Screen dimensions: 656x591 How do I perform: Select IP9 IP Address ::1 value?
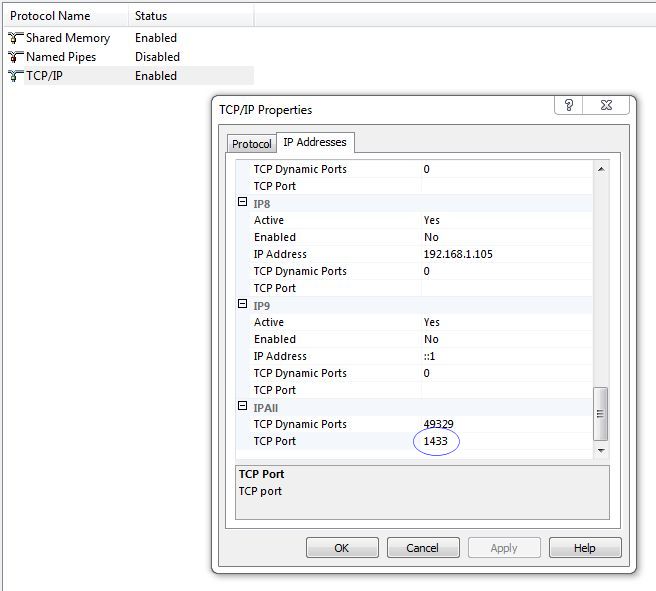click(x=429, y=356)
